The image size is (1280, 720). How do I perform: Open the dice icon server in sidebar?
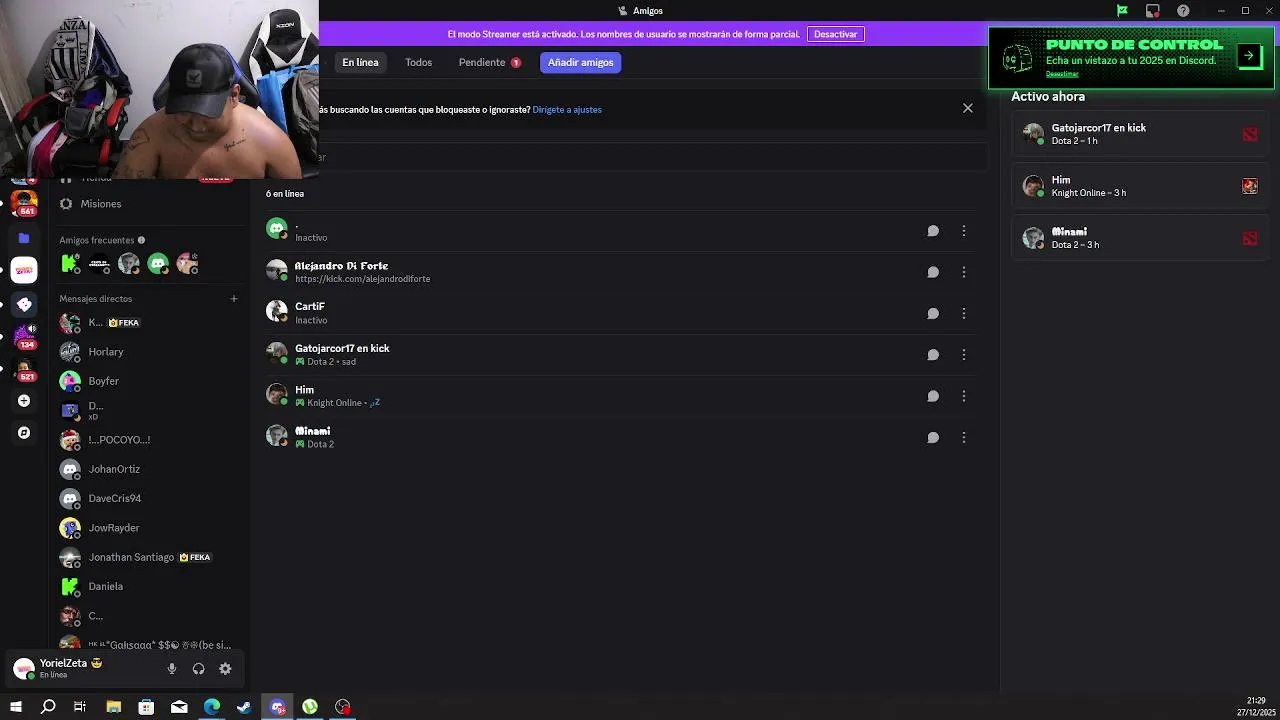coord(24,304)
